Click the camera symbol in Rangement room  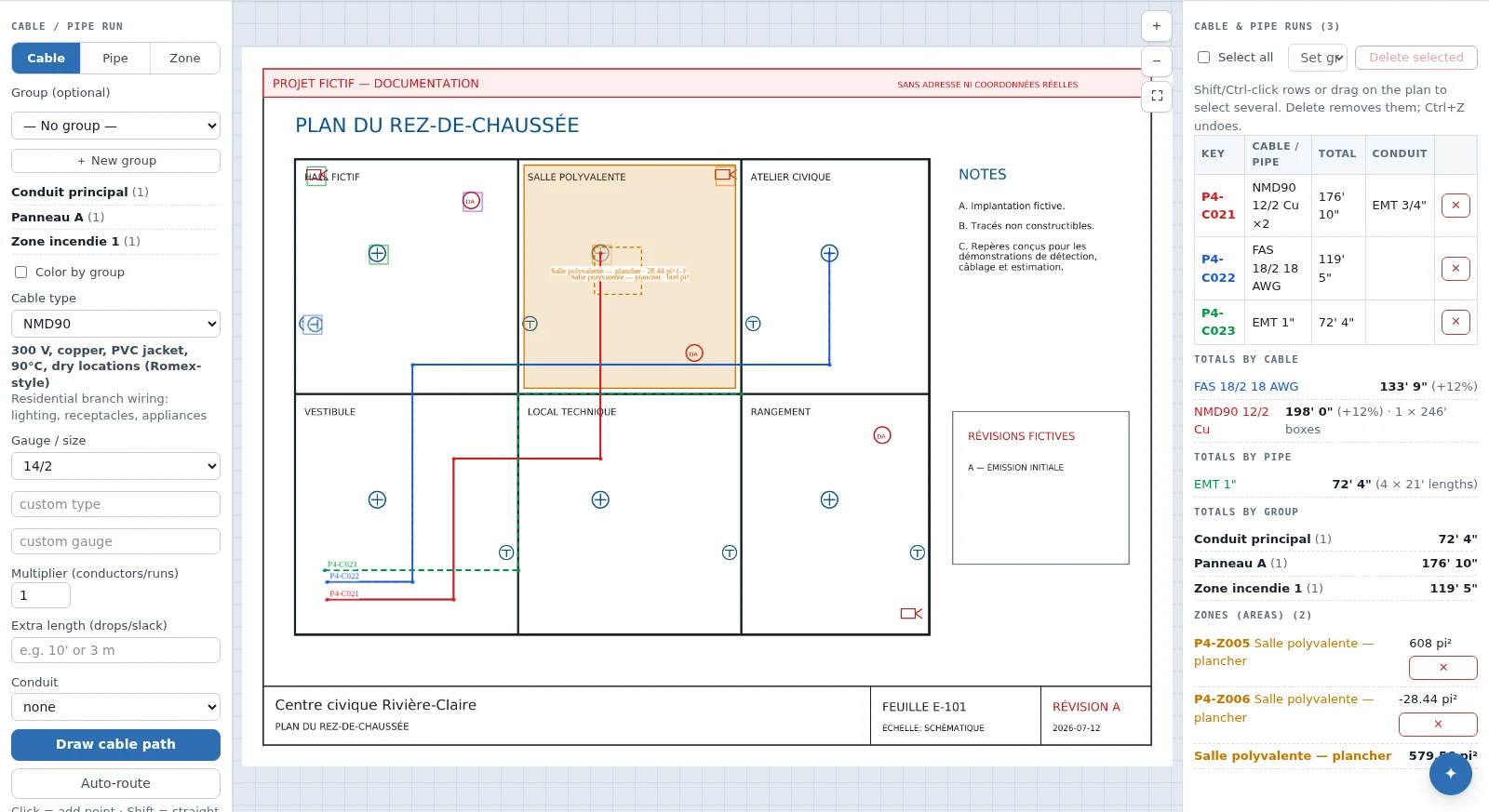click(x=911, y=613)
